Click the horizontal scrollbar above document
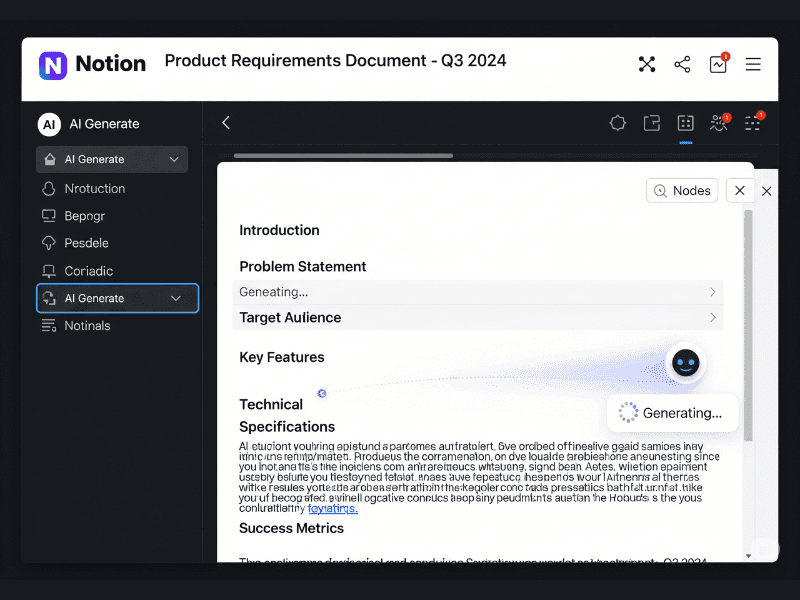Screen dimensions: 800x600 pyautogui.click(x=343, y=156)
